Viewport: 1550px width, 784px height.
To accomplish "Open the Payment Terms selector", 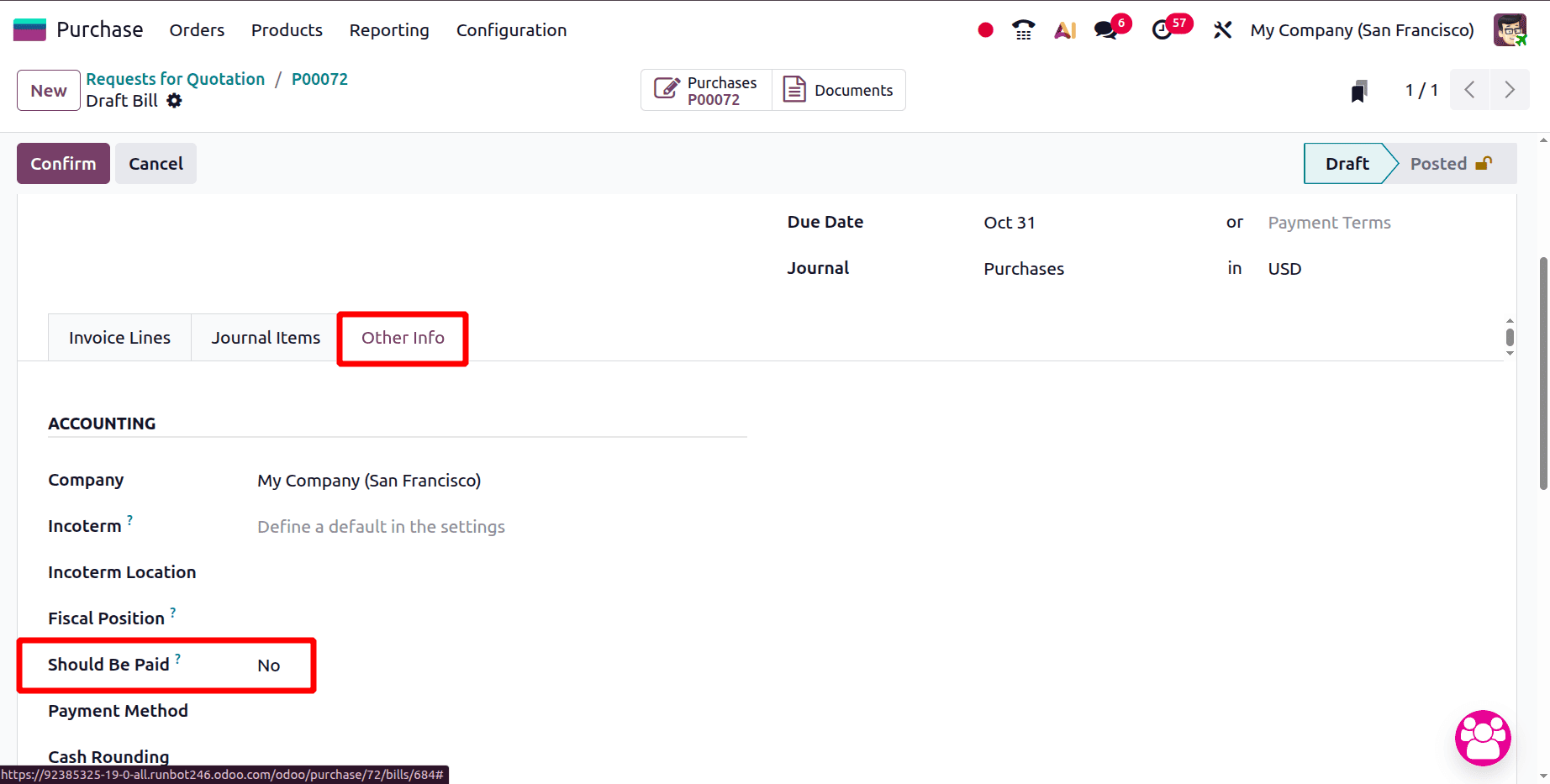I will (x=1328, y=222).
